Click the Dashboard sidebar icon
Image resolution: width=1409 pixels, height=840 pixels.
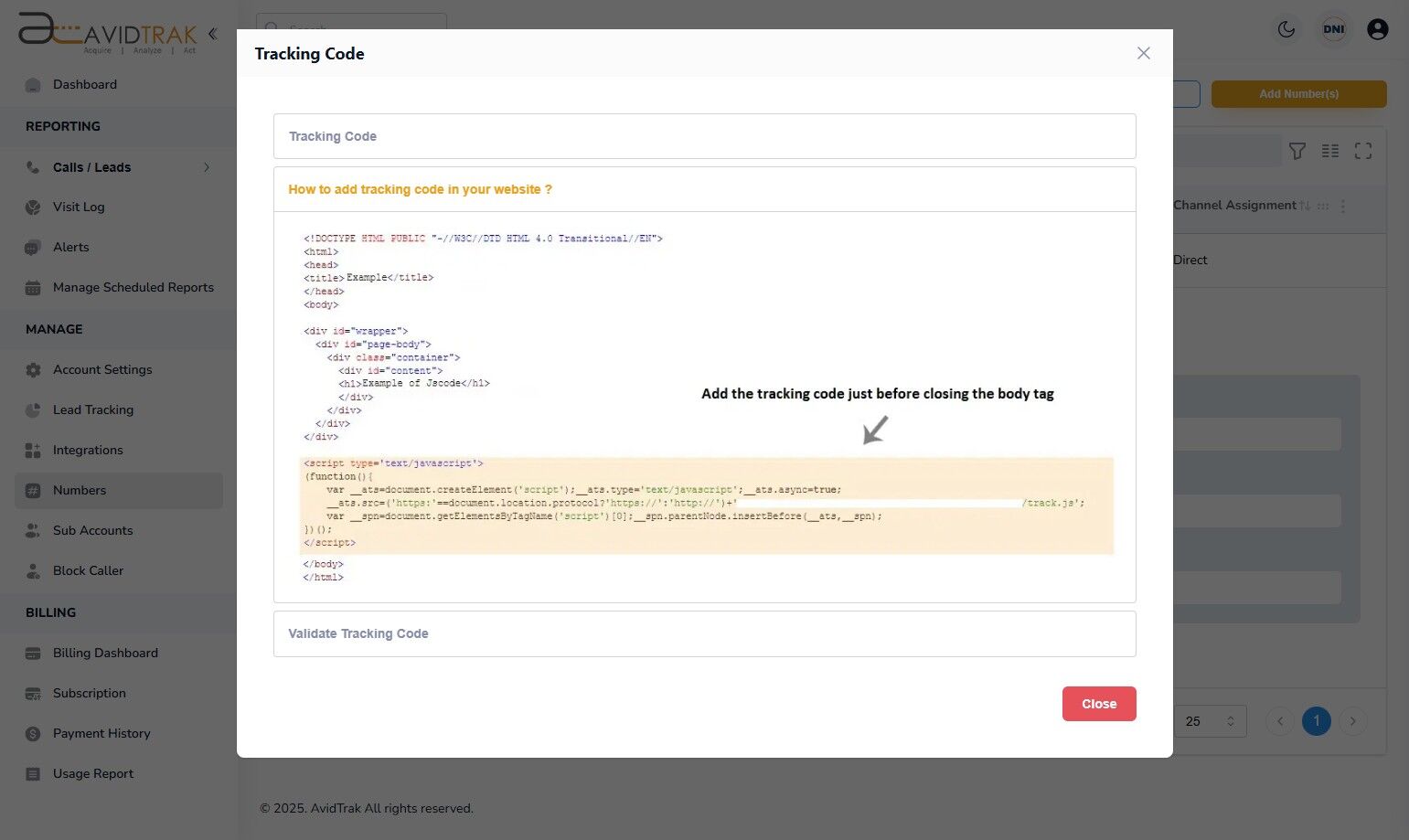point(33,85)
